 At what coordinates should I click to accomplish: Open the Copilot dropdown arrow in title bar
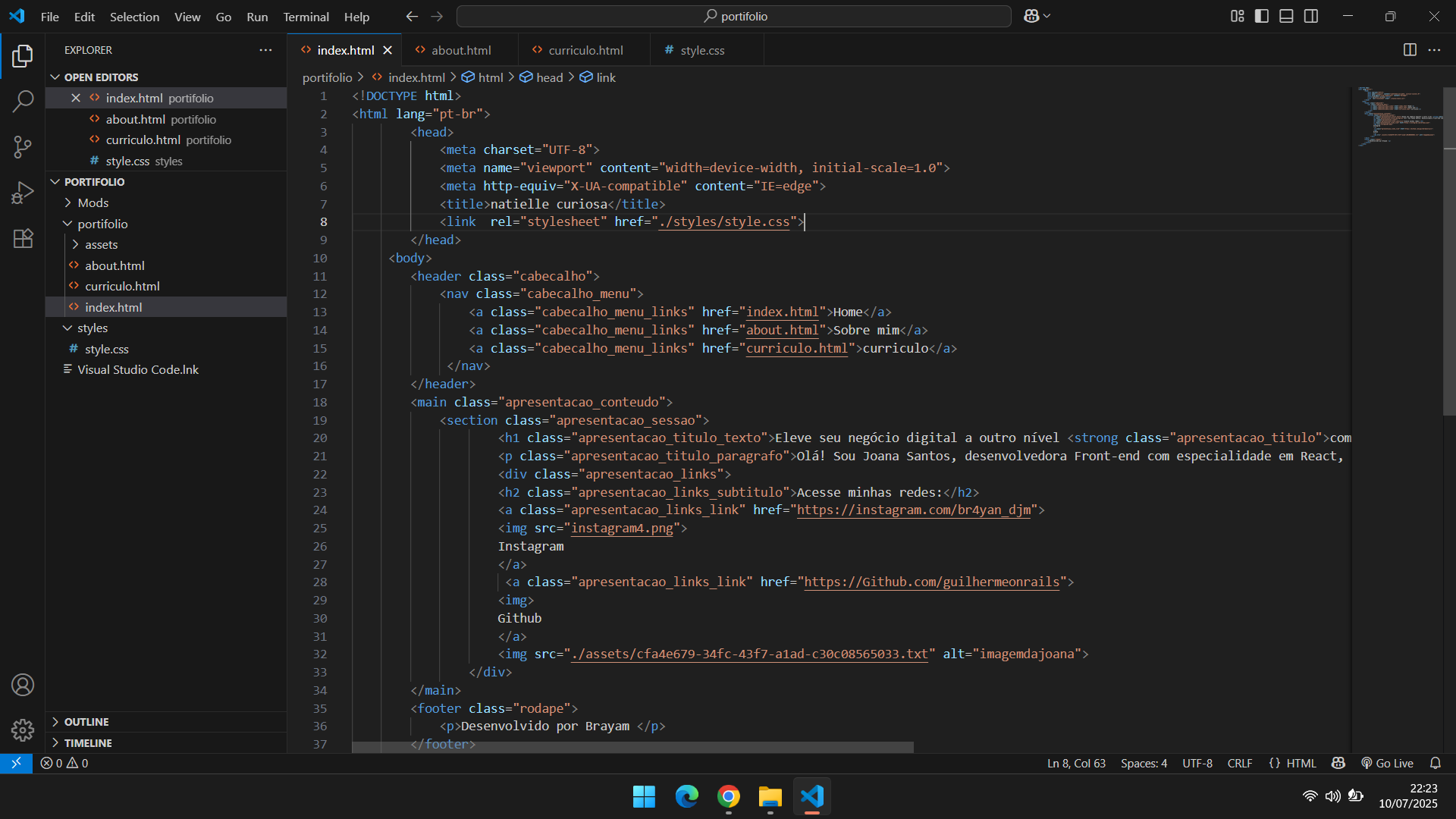pos(1047,16)
